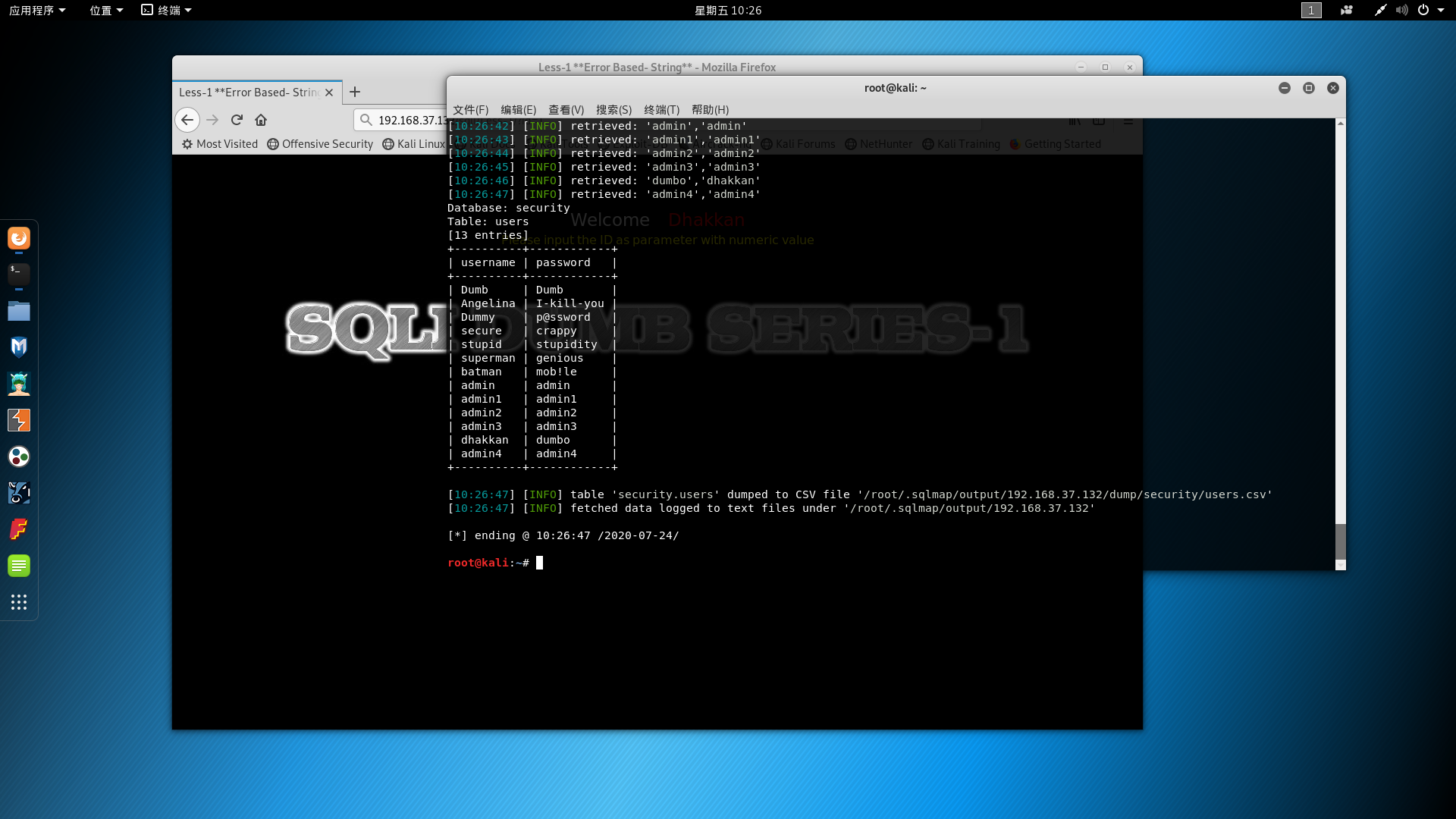Screen dimensions: 1456x819
Task: Click the terminal scrollbar down arrow
Action: (x=1340, y=565)
